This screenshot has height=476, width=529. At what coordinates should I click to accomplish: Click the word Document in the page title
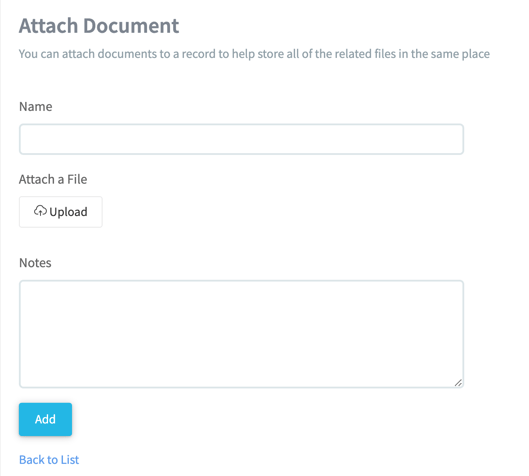pos(131,26)
